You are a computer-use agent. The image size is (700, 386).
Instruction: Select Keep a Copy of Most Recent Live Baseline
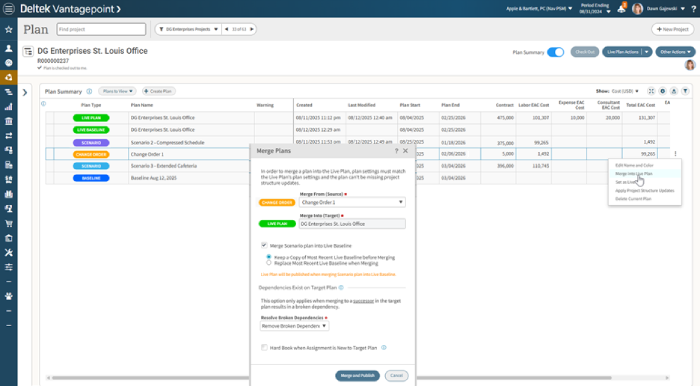coord(269,257)
